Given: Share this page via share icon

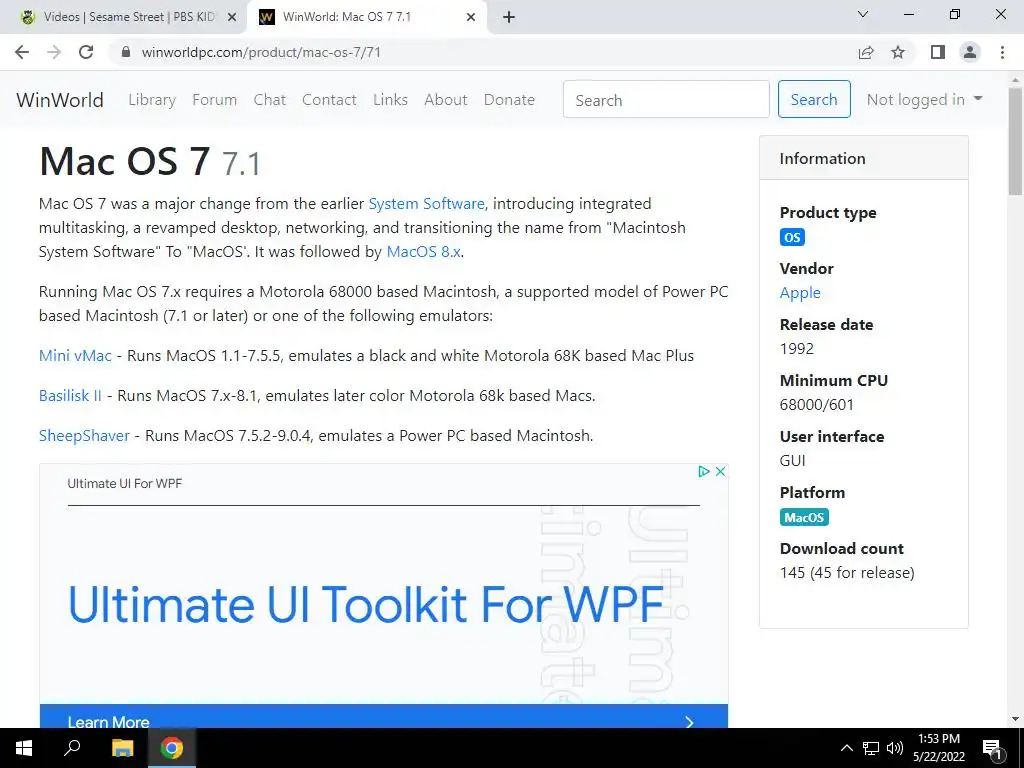Looking at the screenshot, I should (x=866, y=52).
